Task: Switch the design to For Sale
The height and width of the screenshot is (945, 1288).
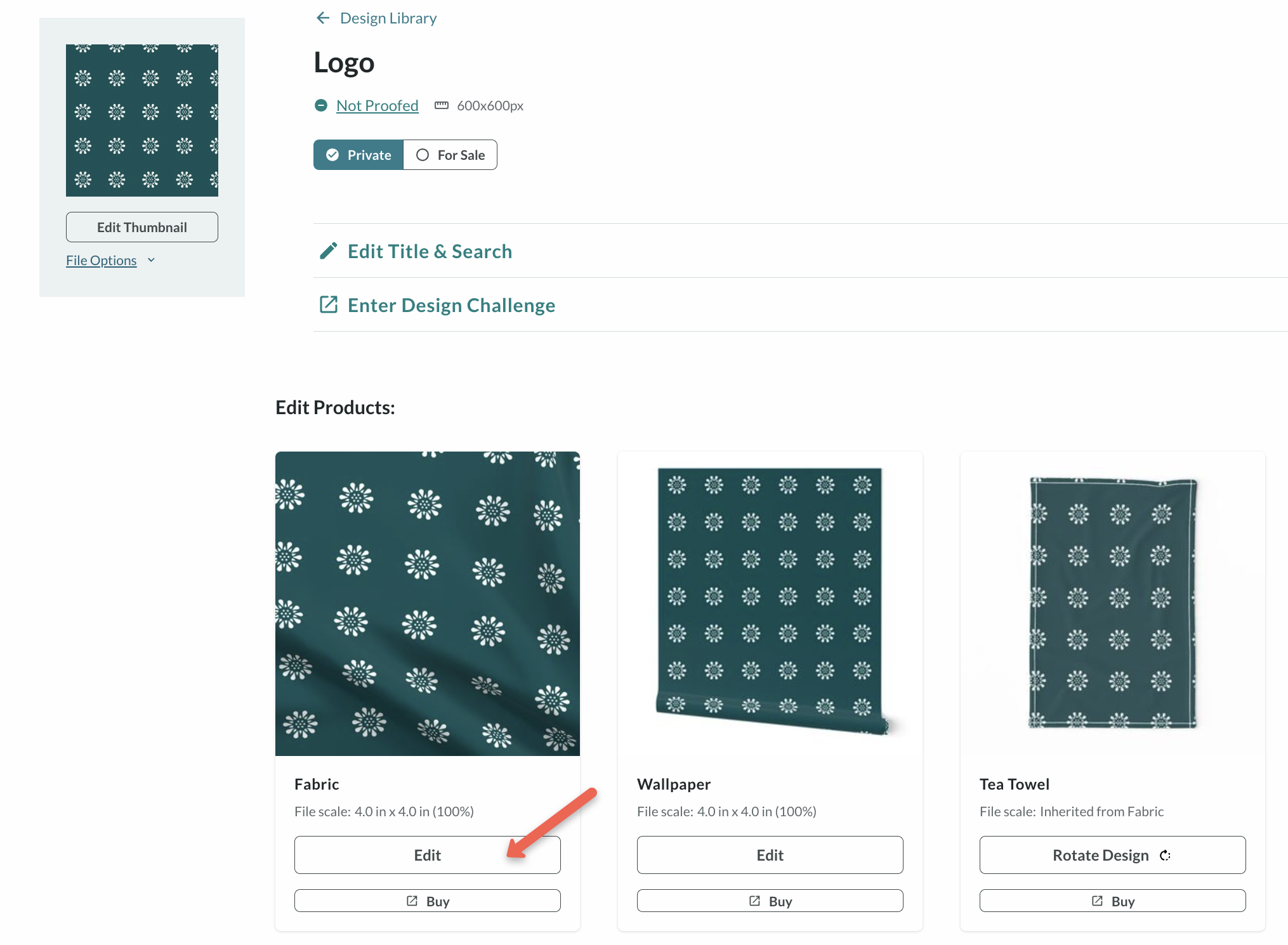Action: click(x=450, y=155)
